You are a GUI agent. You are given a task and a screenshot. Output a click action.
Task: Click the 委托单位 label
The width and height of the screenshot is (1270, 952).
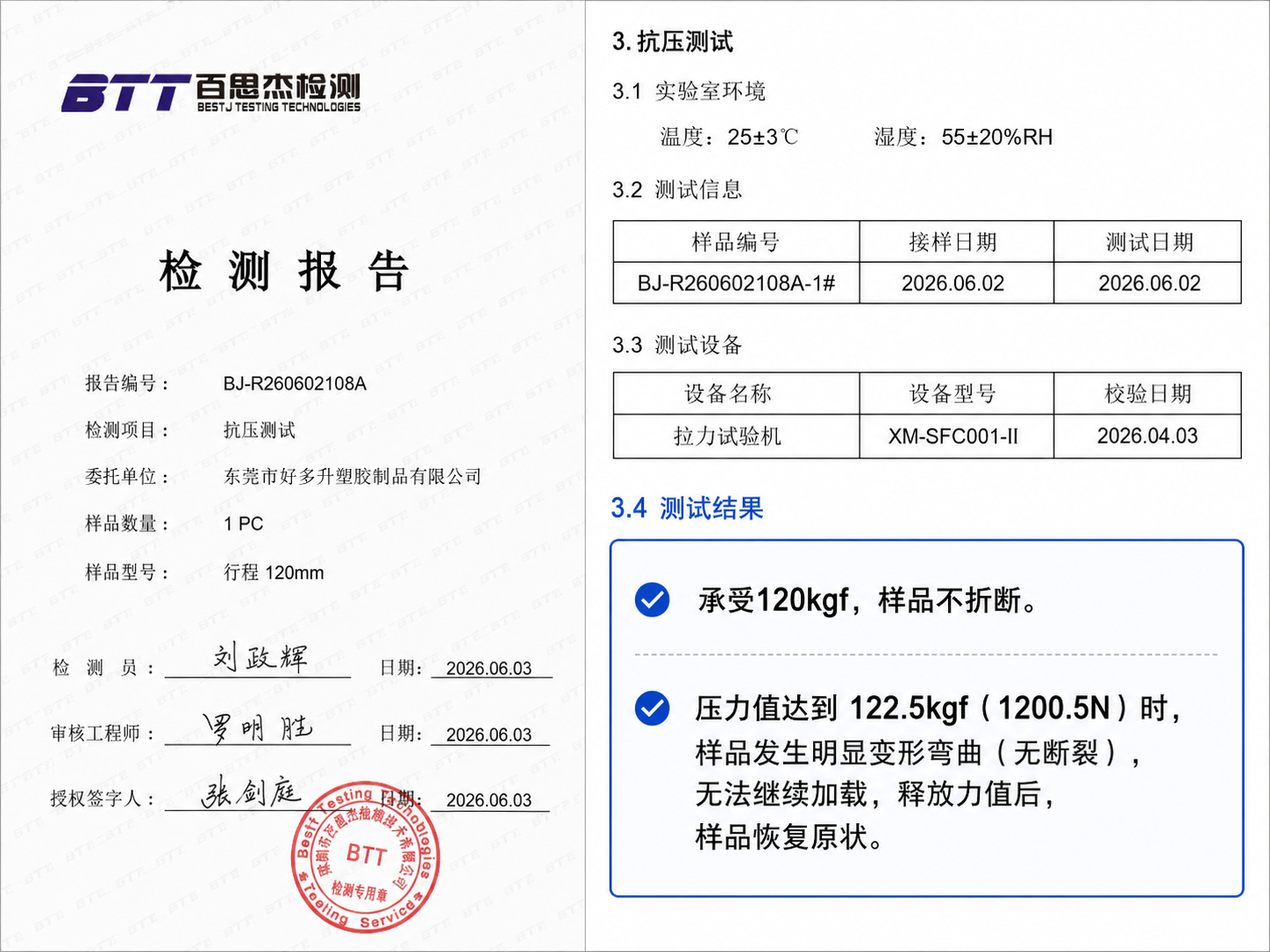(x=127, y=477)
